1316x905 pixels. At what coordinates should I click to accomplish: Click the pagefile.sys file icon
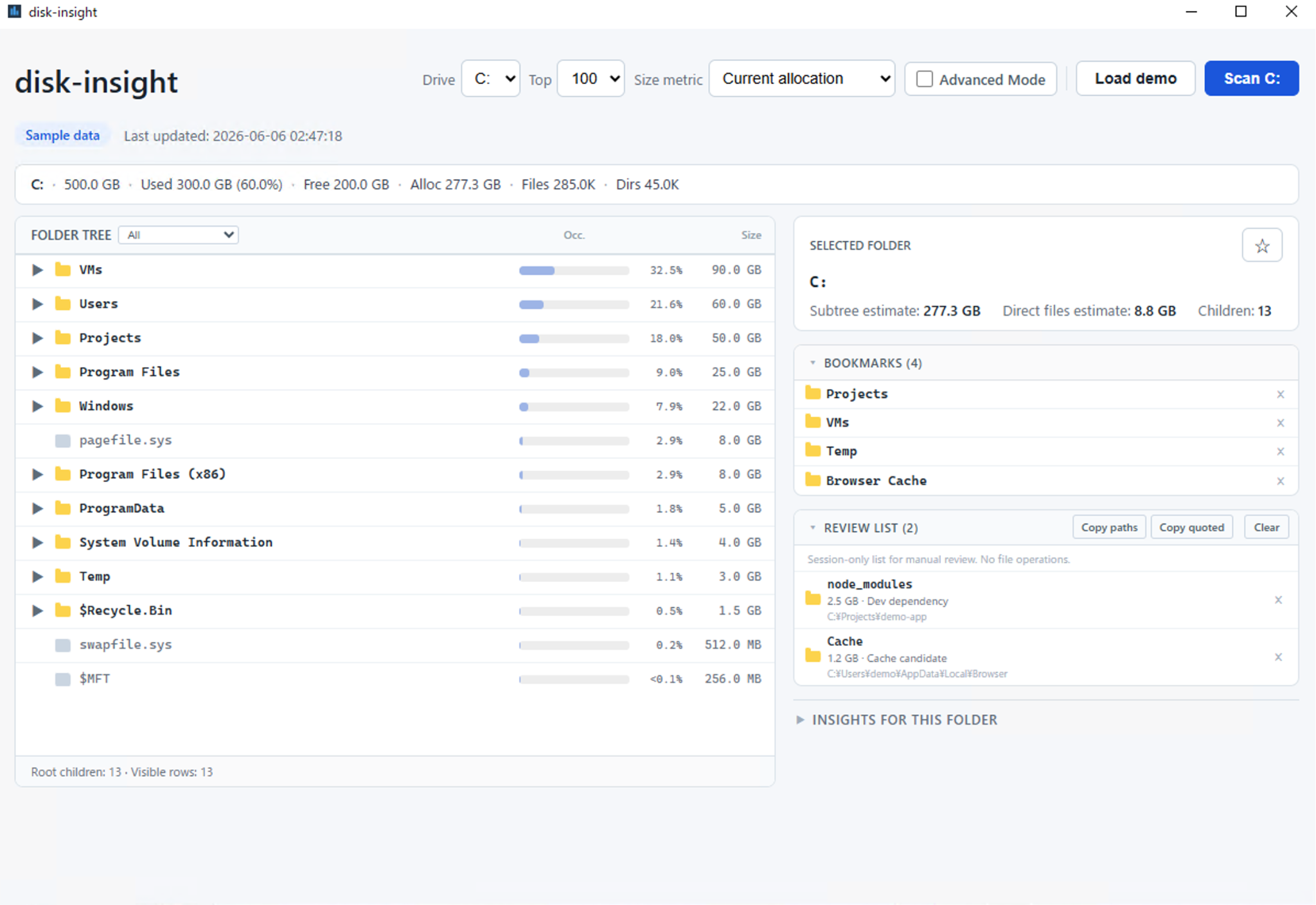[x=62, y=441]
